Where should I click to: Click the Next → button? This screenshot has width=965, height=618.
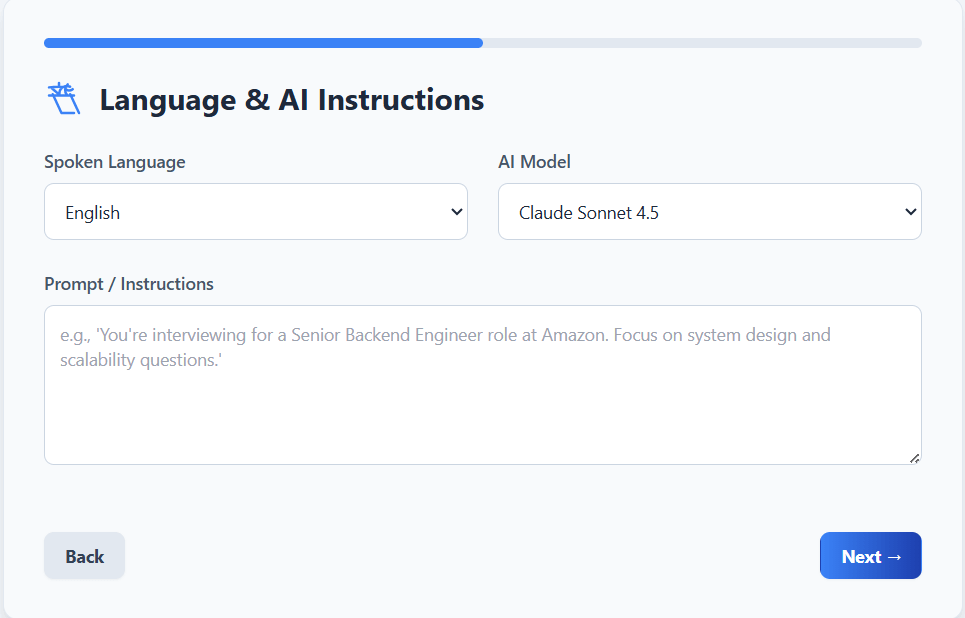point(870,556)
